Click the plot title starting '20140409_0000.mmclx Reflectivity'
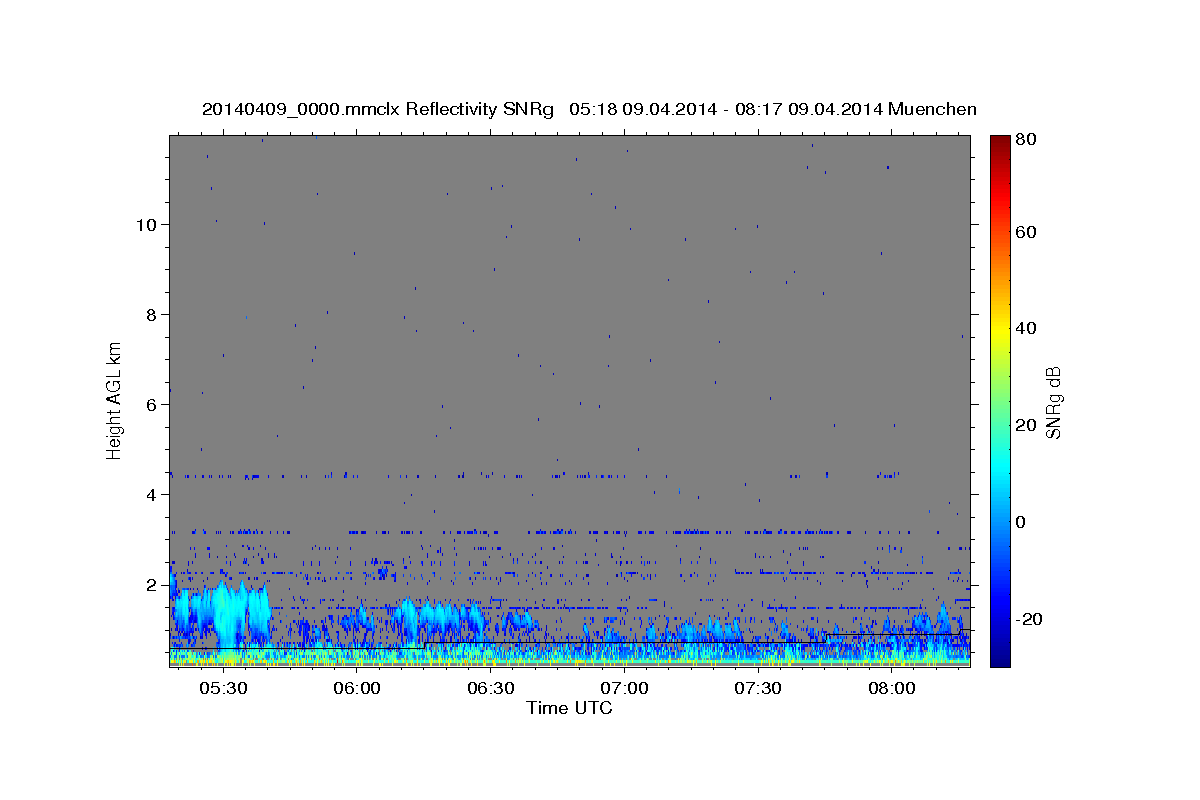This screenshot has height=800, width=1200. point(589,109)
